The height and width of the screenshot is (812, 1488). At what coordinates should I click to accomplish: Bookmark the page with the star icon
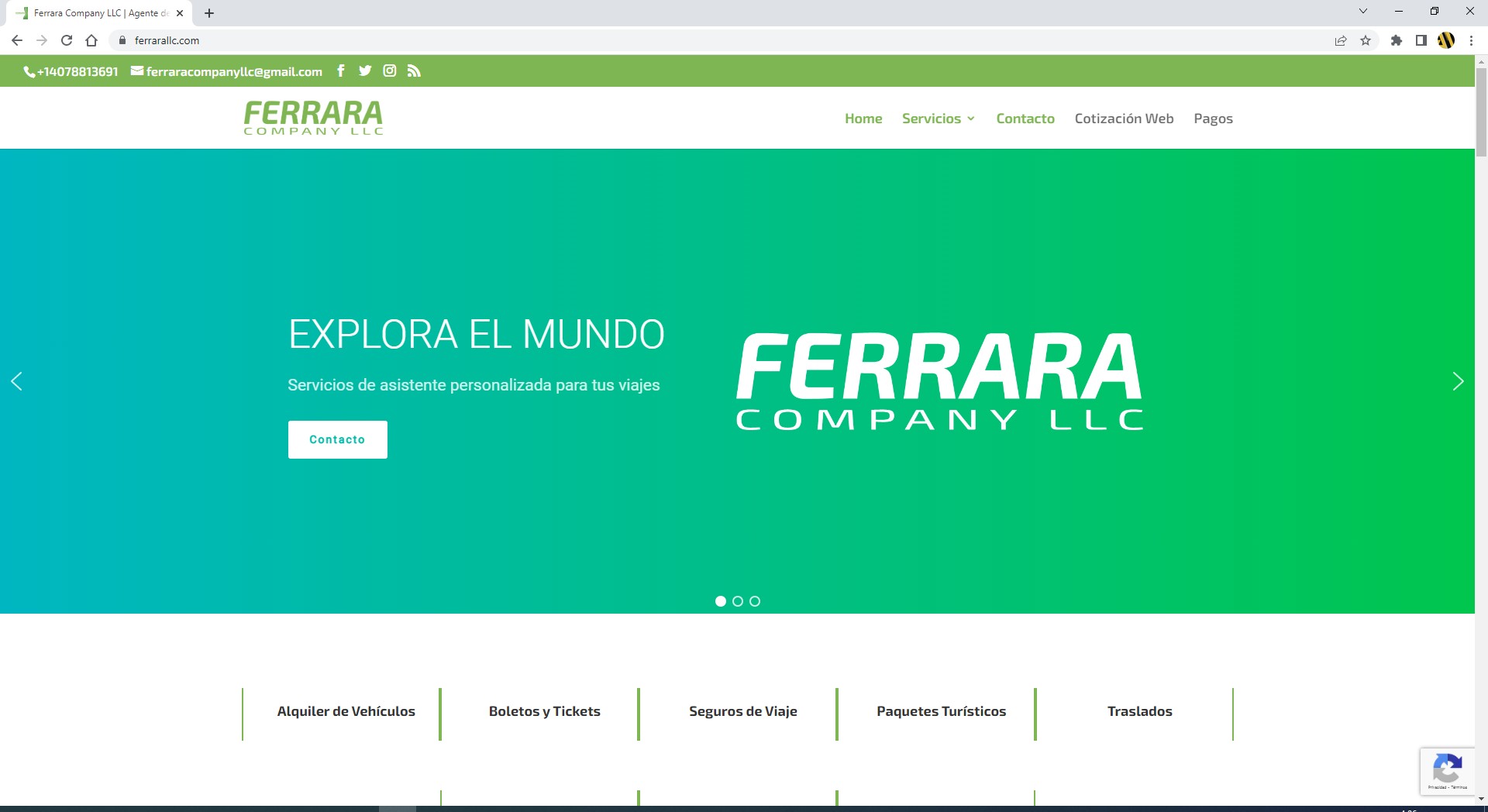(x=1366, y=40)
